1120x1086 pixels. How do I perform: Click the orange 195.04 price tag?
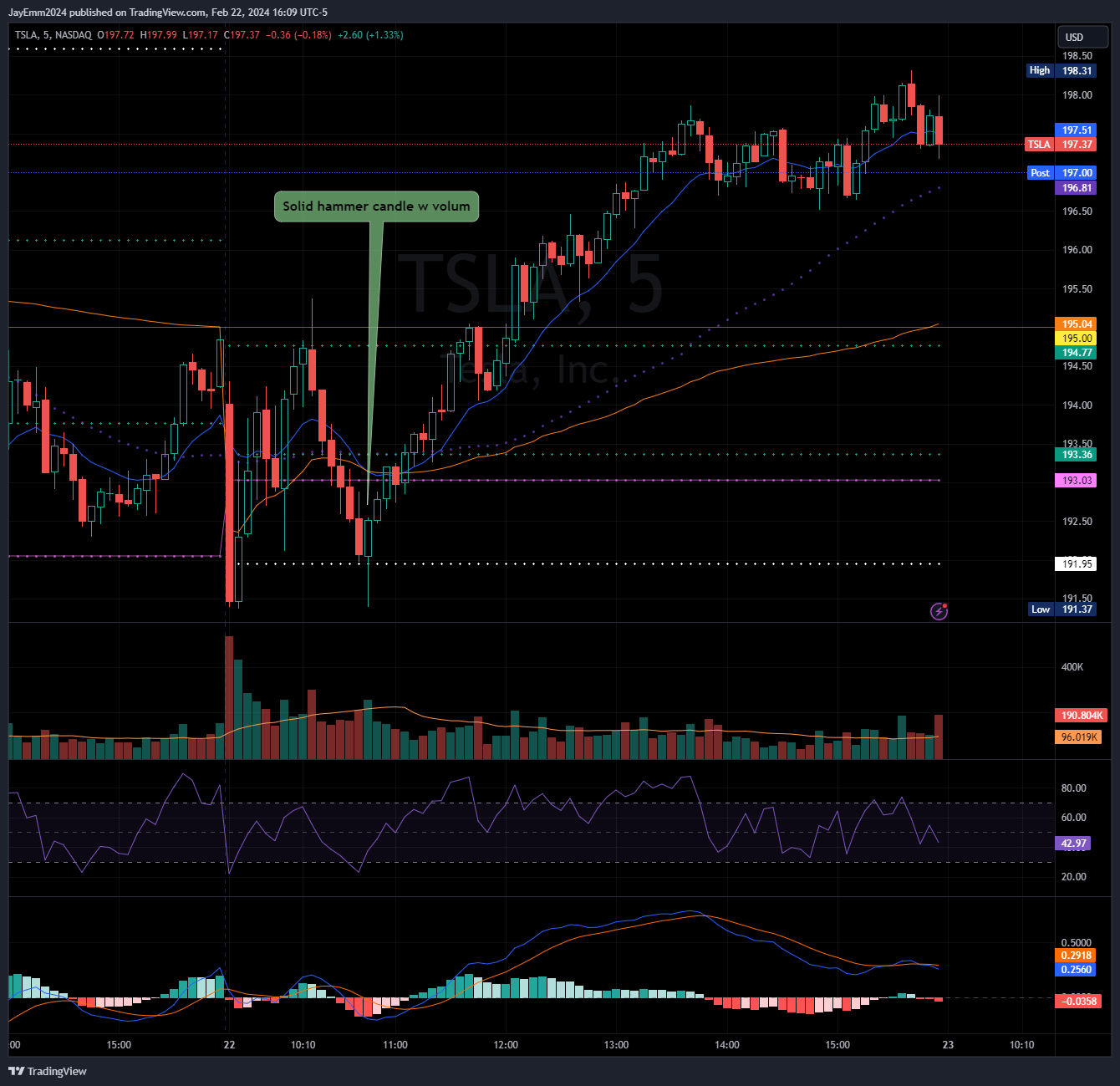coord(1077,324)
